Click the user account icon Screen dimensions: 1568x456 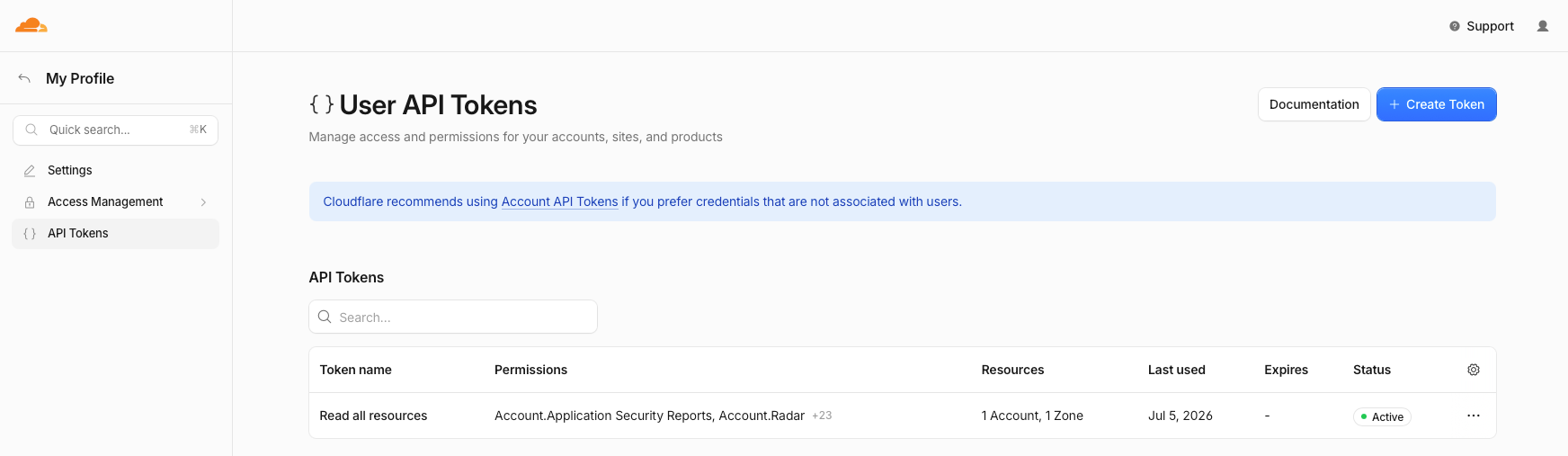1543,26
